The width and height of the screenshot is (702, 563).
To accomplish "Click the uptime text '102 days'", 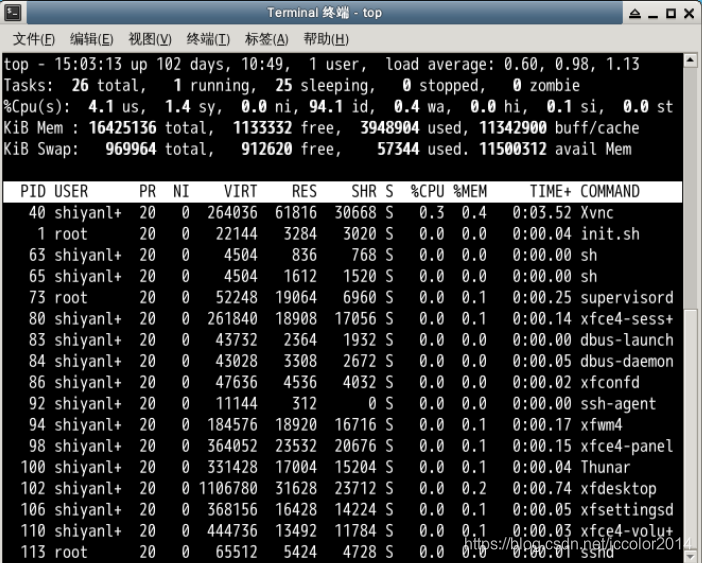I will 193,64.
